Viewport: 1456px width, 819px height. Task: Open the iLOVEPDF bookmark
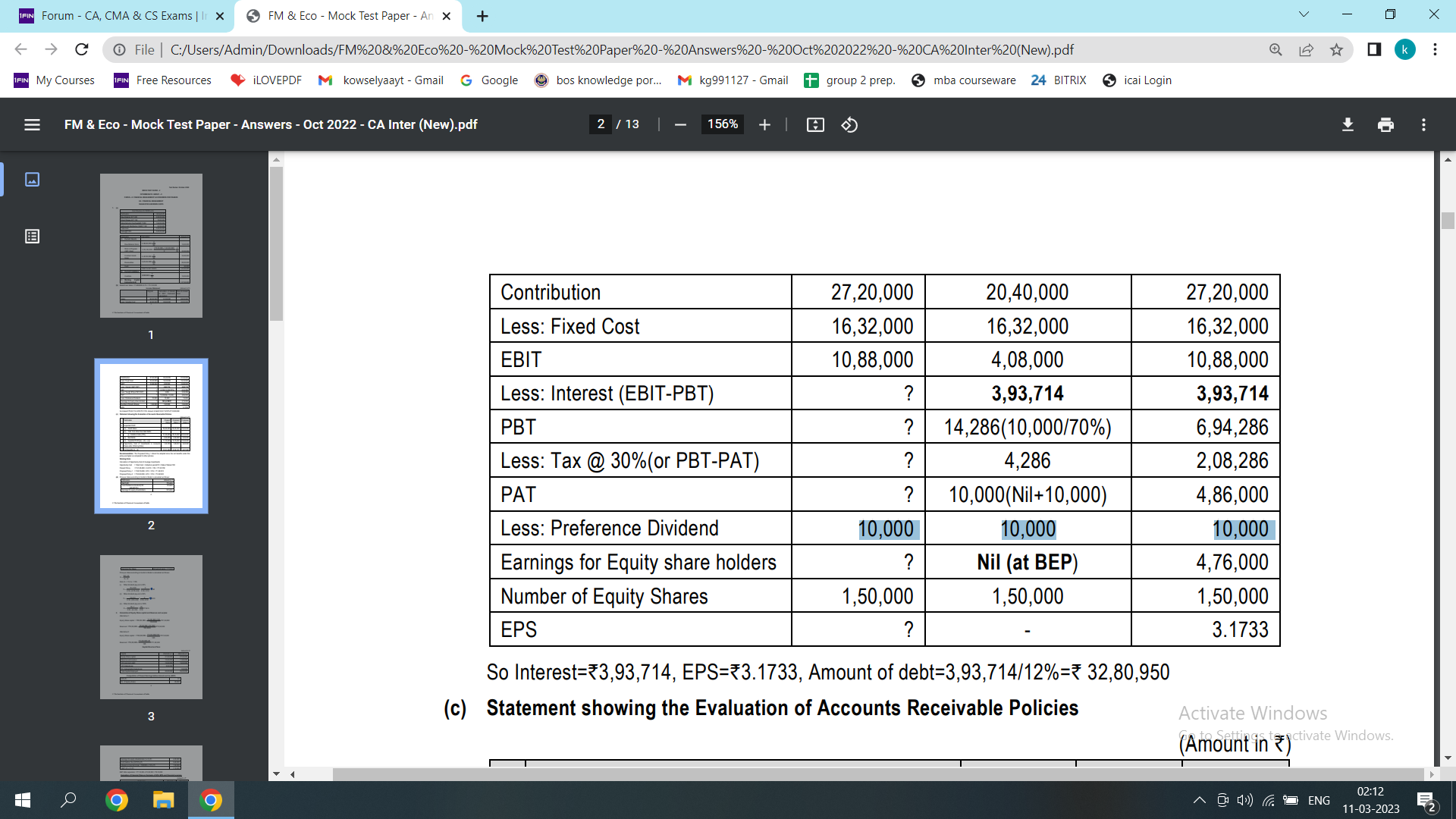click(x=266, y=80)
